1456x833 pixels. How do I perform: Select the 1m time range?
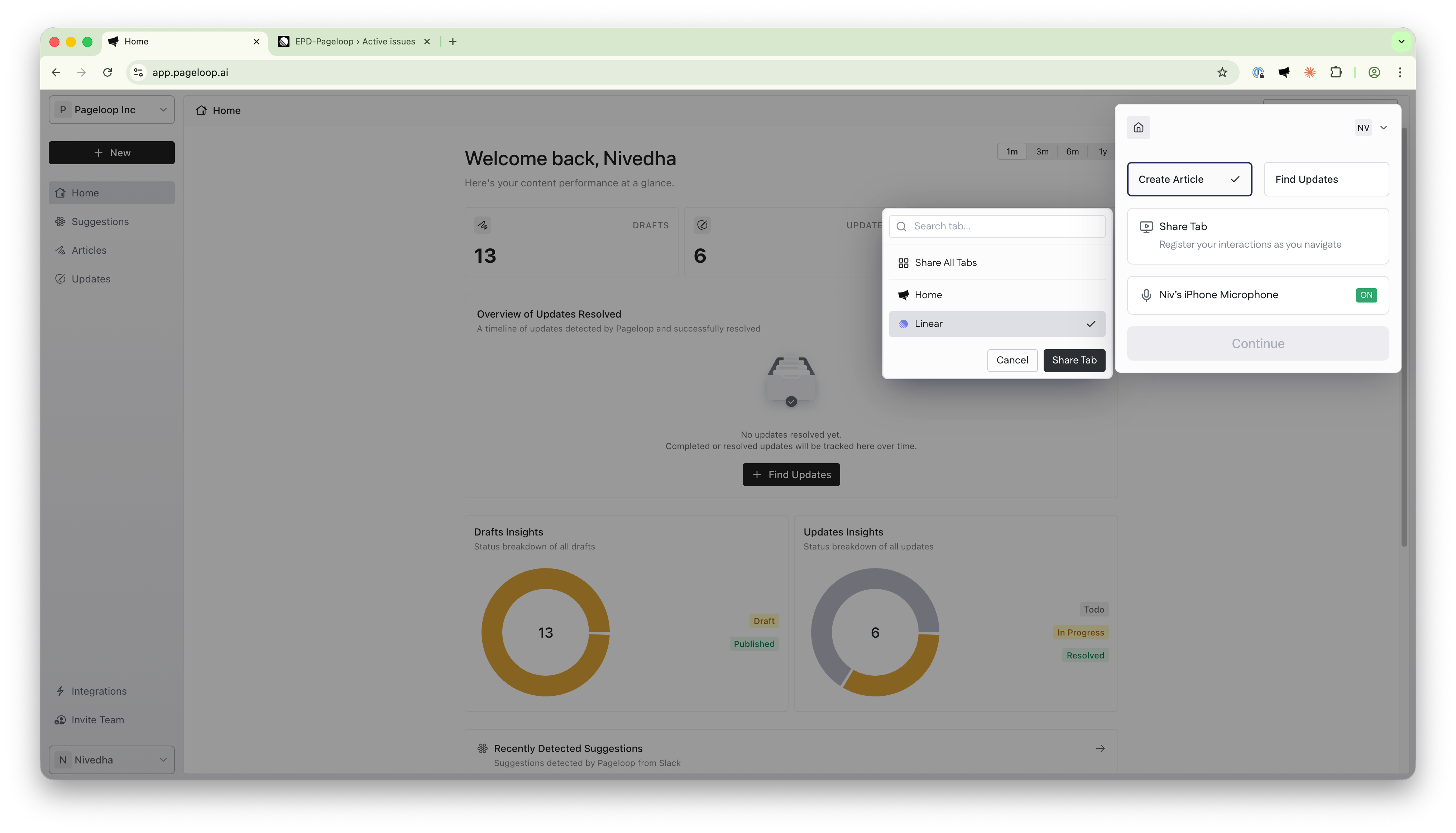click(1012, 152)
